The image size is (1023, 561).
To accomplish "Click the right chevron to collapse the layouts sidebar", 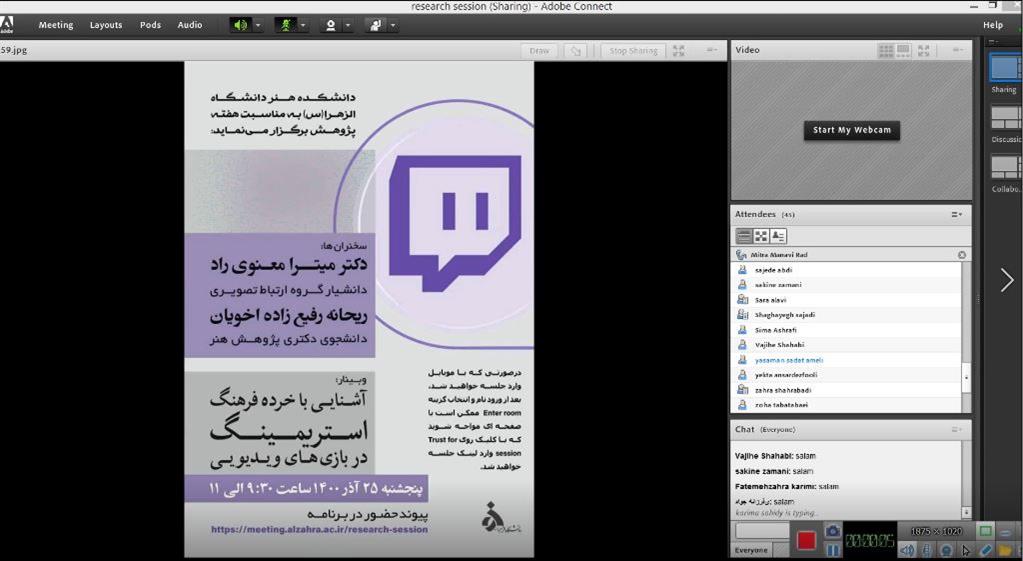I will [x=1007, y=280].
